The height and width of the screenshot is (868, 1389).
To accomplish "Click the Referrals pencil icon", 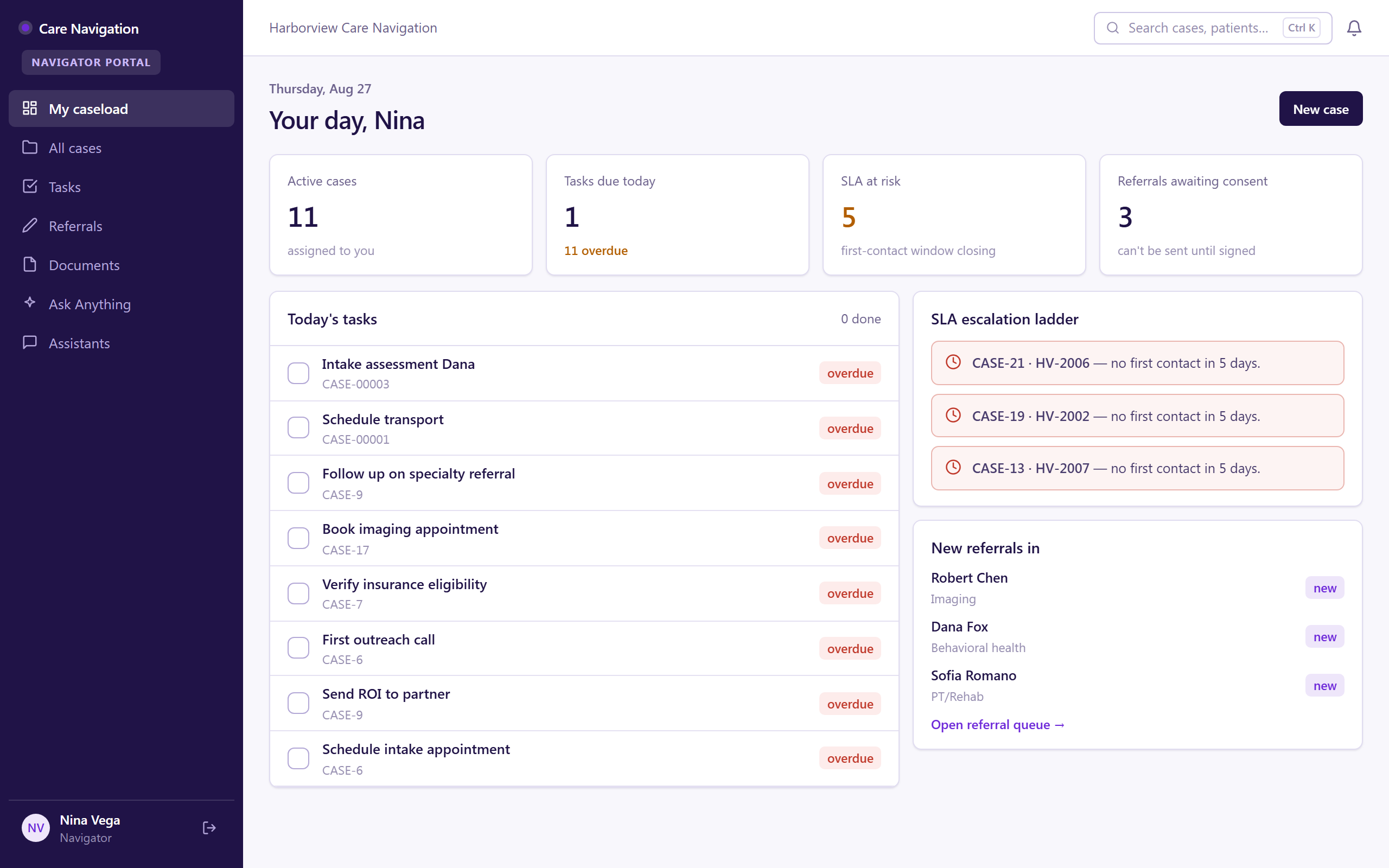I will tap(30, 226).
